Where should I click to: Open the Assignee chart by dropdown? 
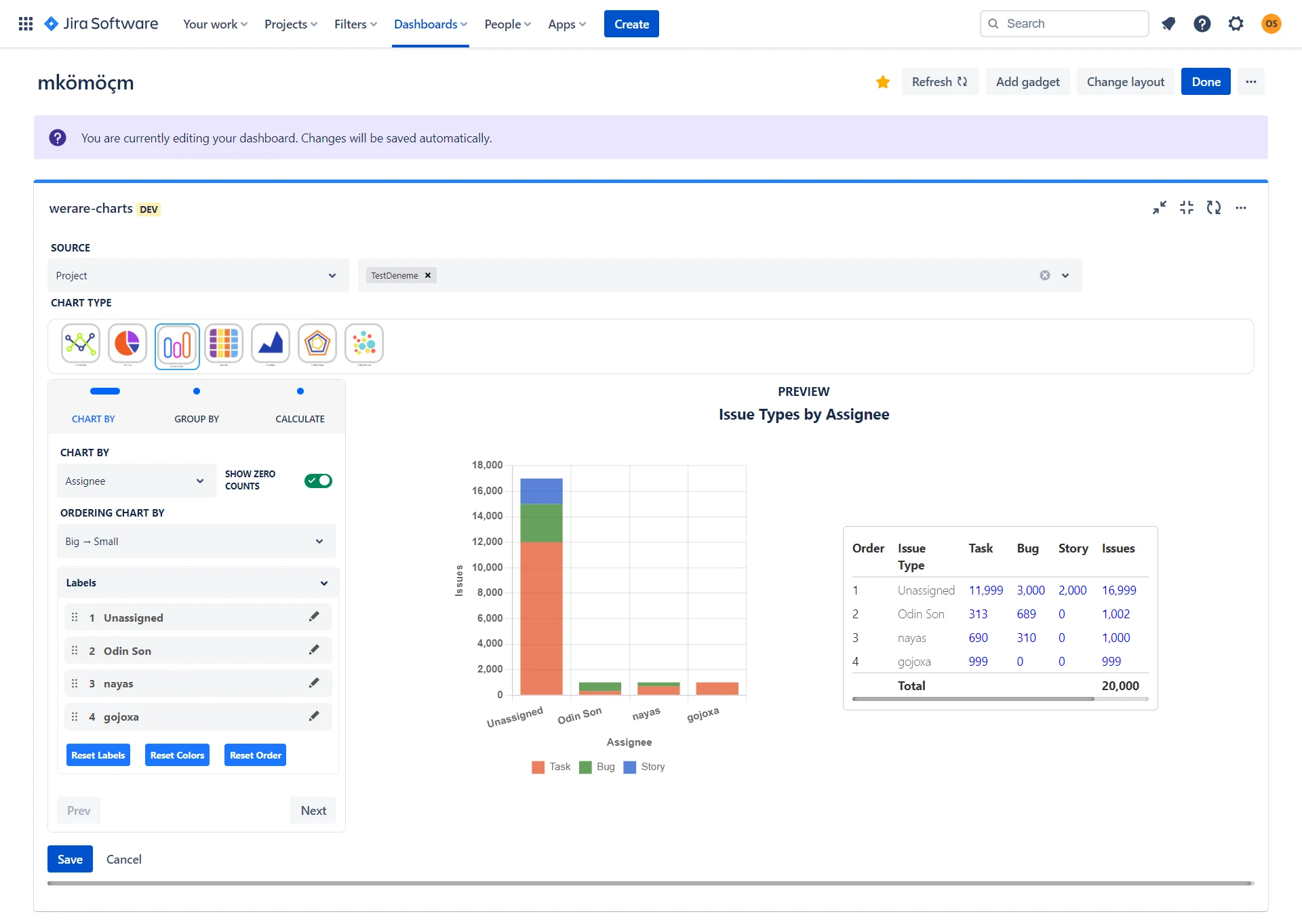(136, 481)
